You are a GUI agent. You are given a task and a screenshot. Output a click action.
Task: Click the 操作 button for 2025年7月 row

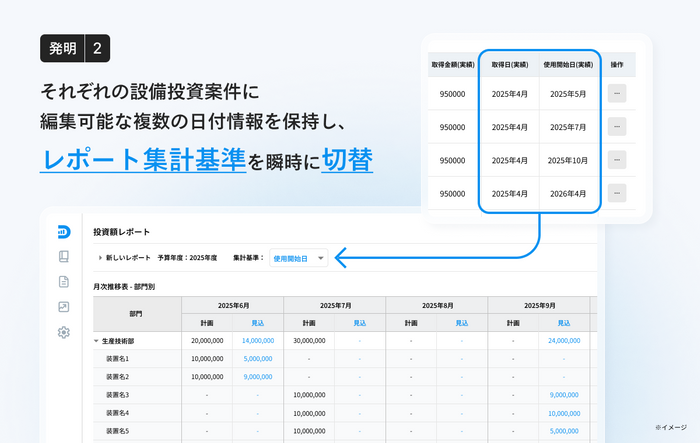[617, 126]
